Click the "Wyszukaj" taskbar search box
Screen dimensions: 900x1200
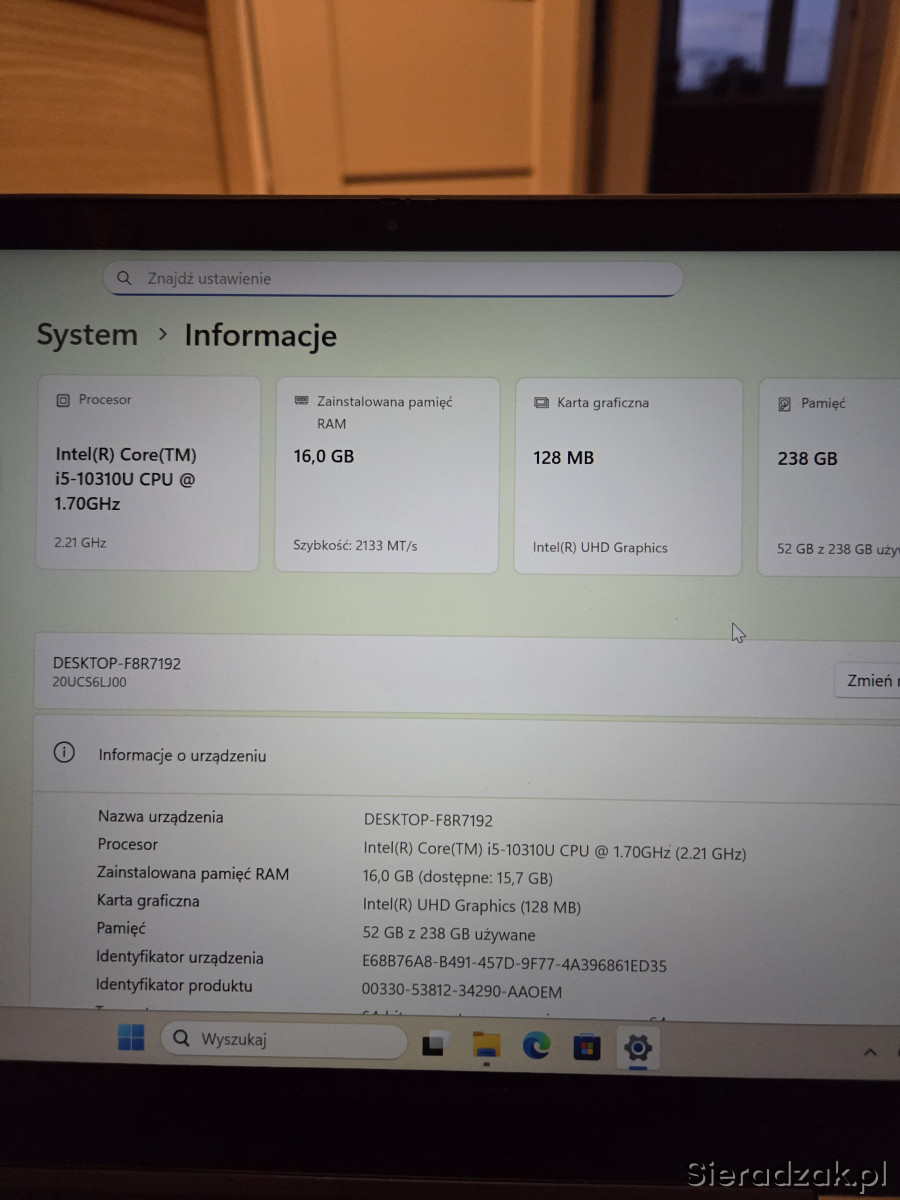coord(284,1040)
